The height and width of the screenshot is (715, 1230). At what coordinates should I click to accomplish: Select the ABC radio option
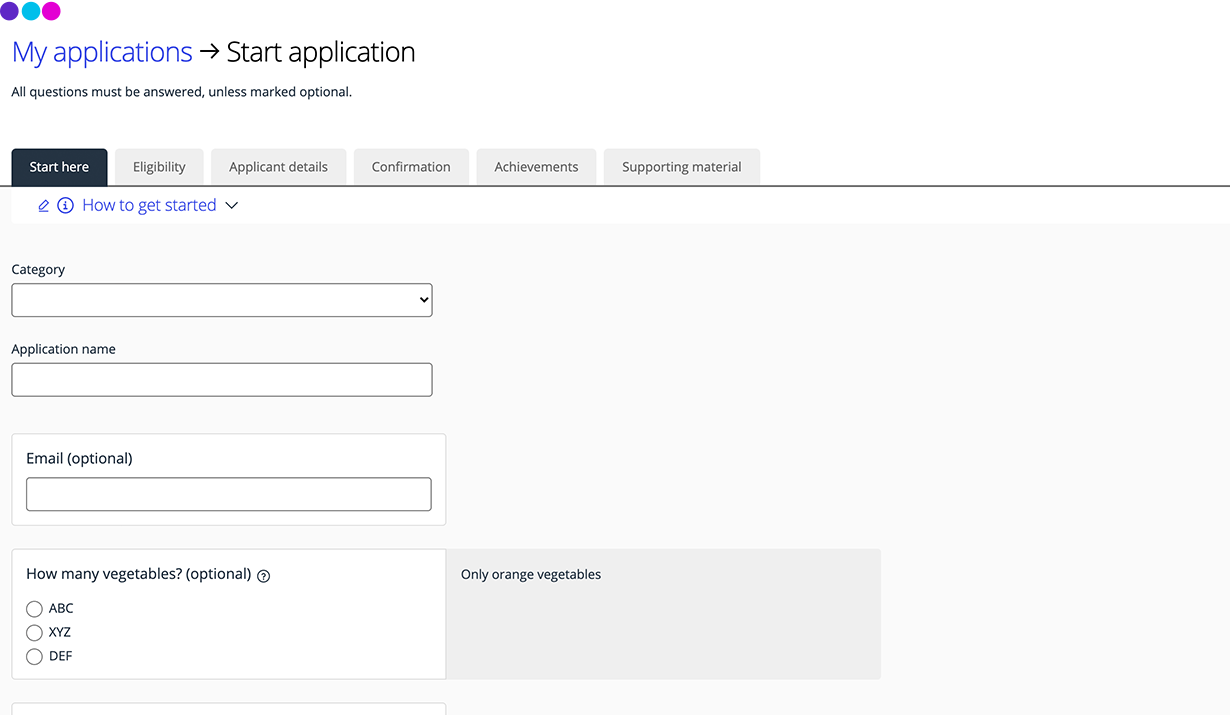pos(35,609)
